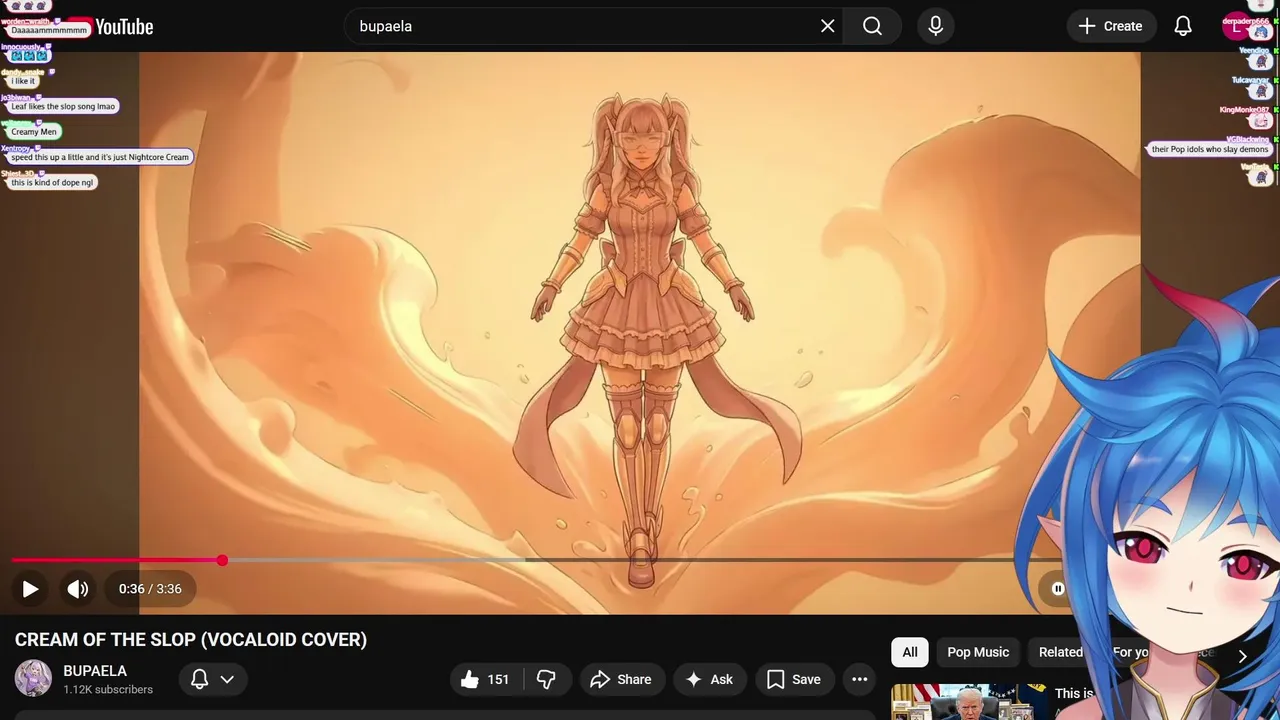The height and width of the screenshot is (720, 1280).
Task: Select the Related filter chip
Action: click(x=1060, y=652)
